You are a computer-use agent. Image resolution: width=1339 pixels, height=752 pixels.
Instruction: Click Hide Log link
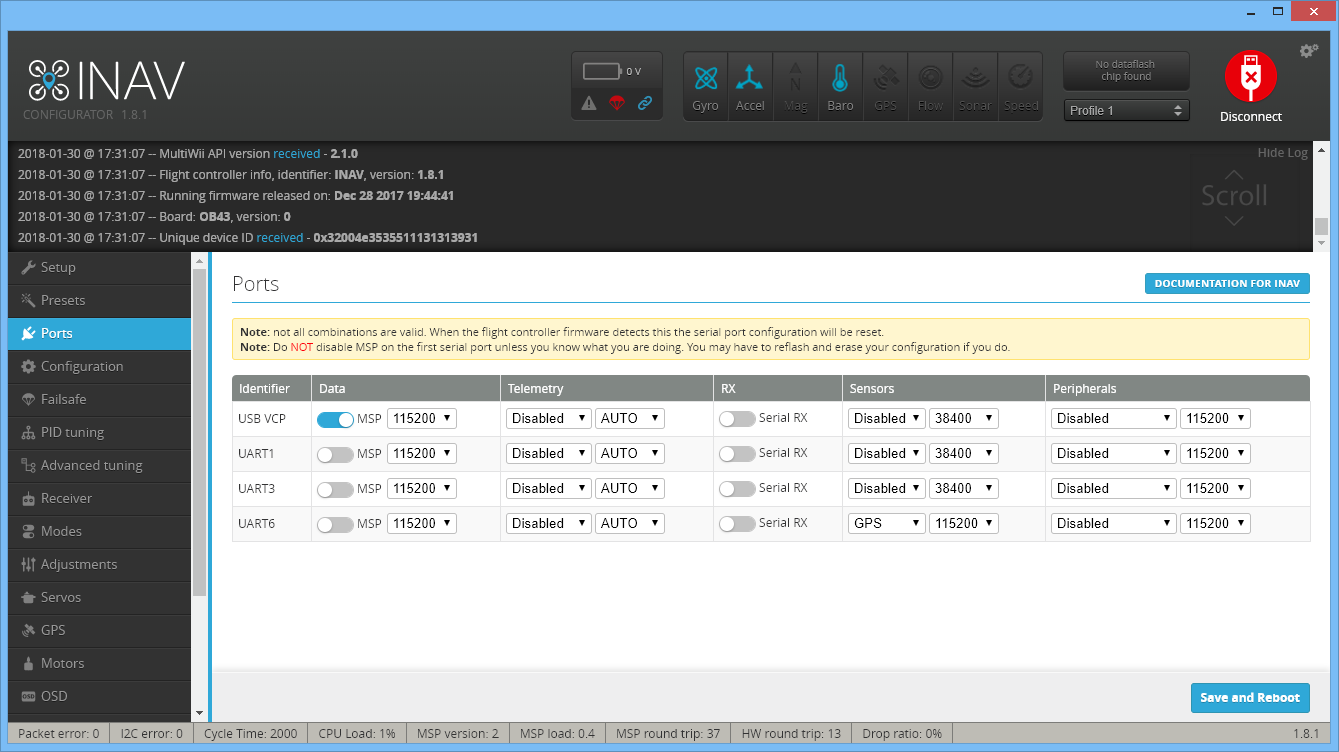(1282, 153)
